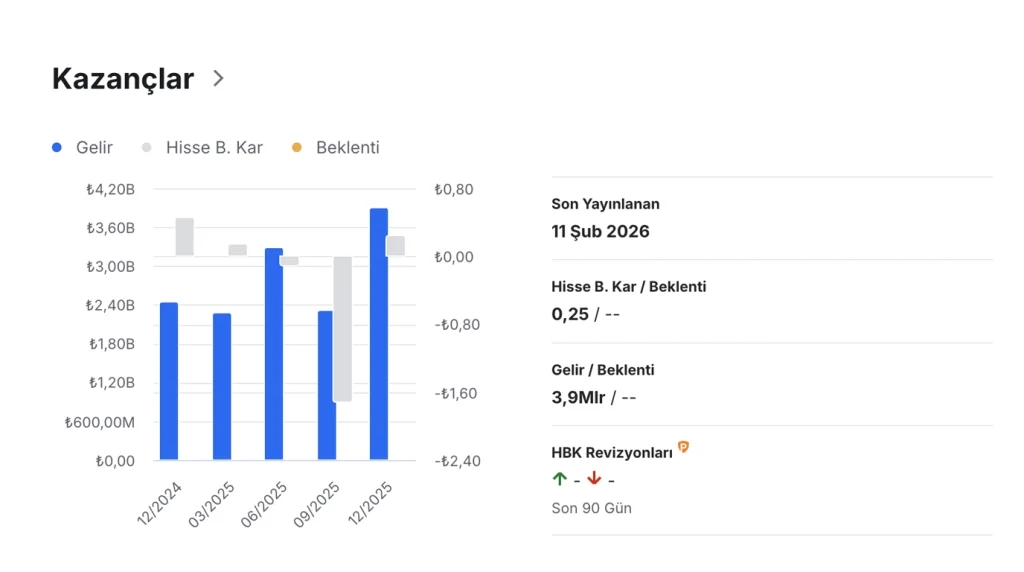
Task: Click the tall gray EPS bar for 09/2025
Action: 343,329
